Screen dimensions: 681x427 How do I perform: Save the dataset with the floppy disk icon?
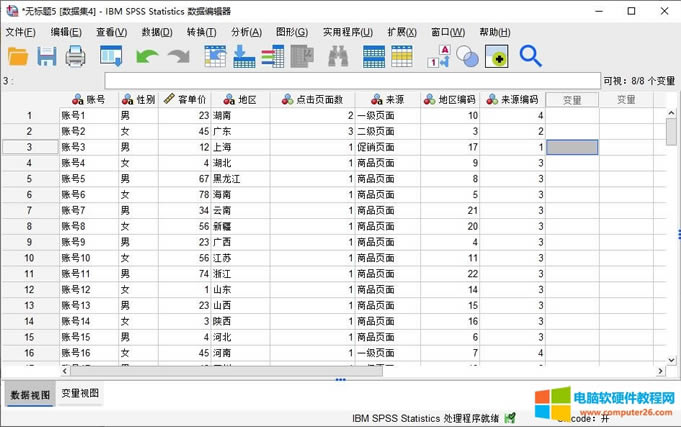coord(47,57)
